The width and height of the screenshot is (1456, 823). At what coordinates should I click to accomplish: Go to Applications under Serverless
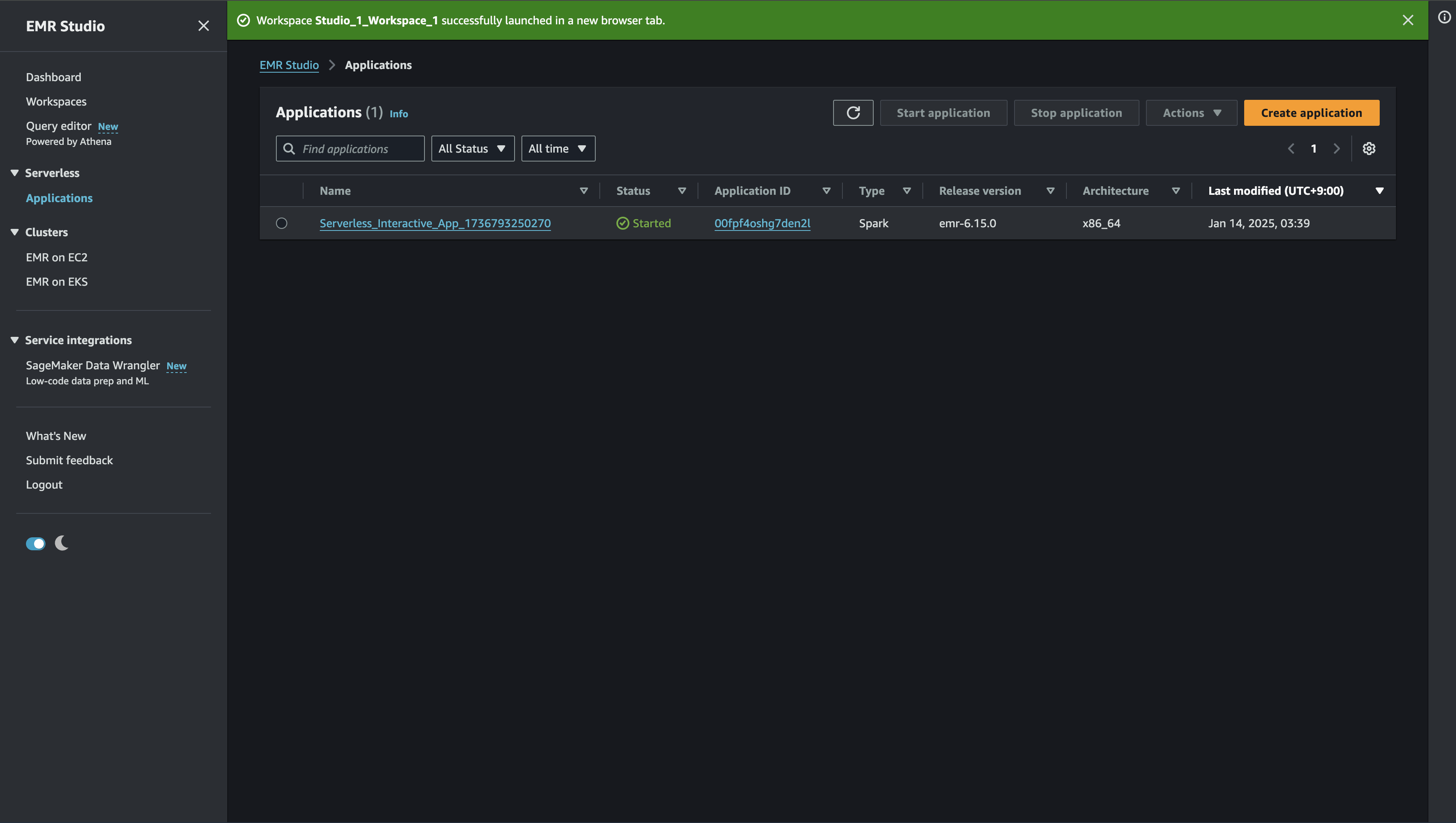pos(59,198)
